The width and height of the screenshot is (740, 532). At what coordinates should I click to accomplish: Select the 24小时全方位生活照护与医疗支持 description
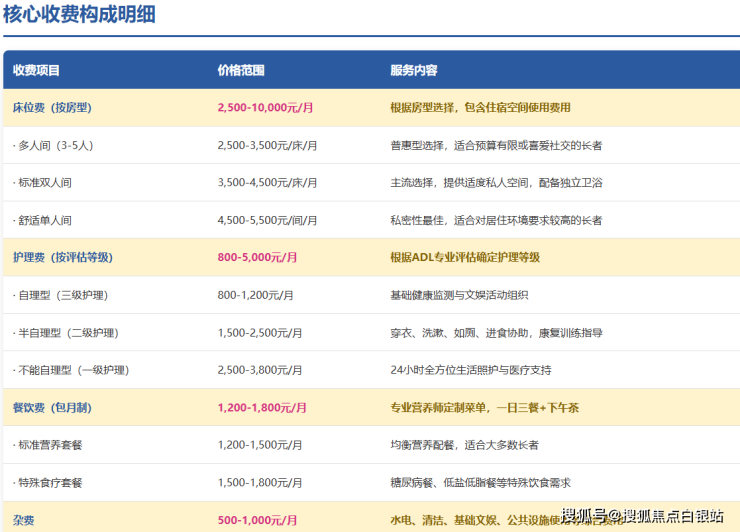pos(470,370)
